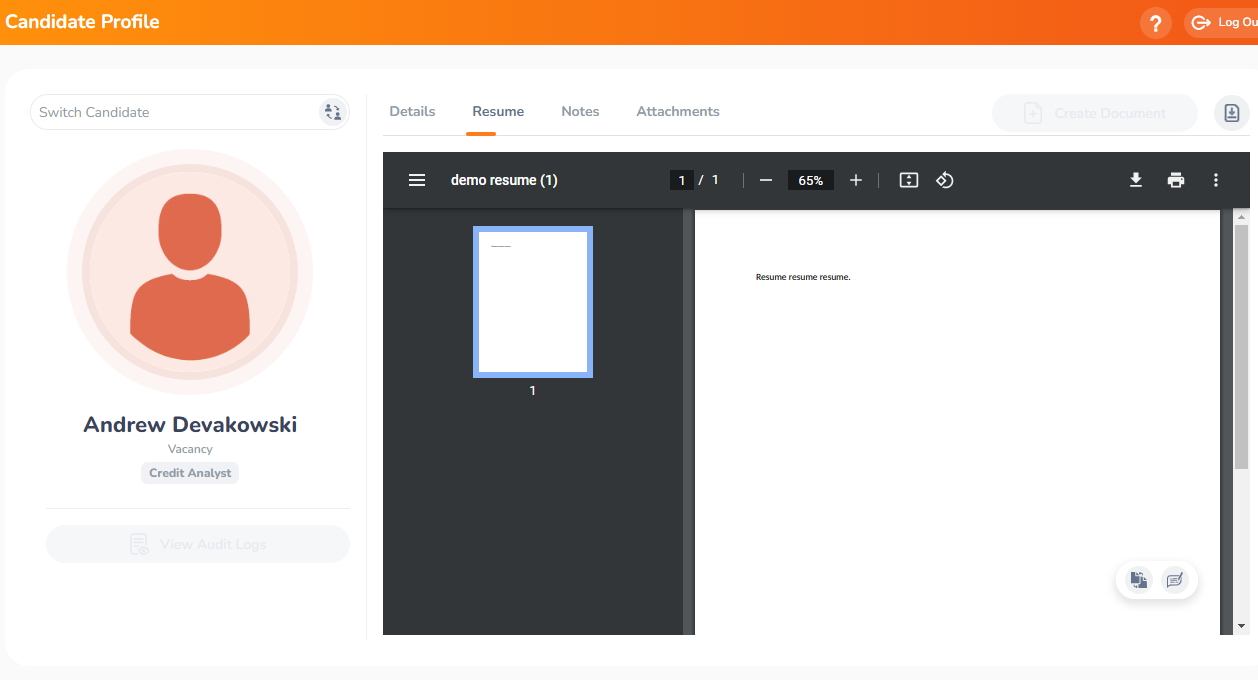Click the copy documents floating icon
This screenshot has height=680, width=1258.
1138,579
